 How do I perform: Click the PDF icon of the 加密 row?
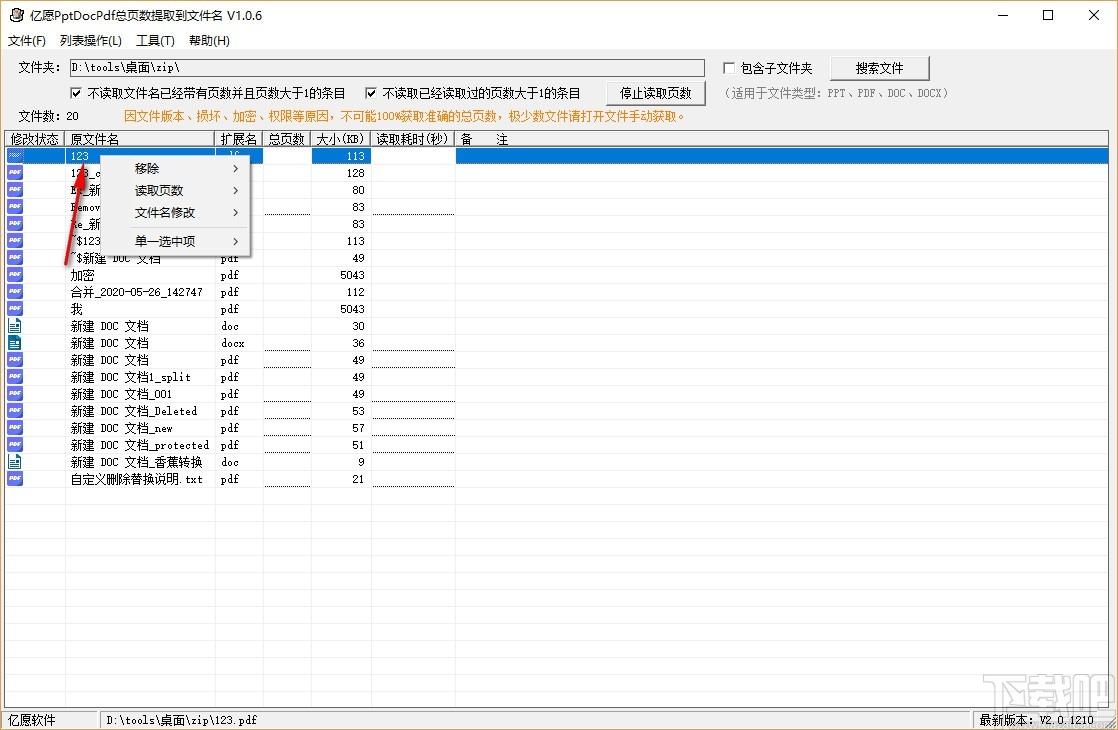coord(15,275)
